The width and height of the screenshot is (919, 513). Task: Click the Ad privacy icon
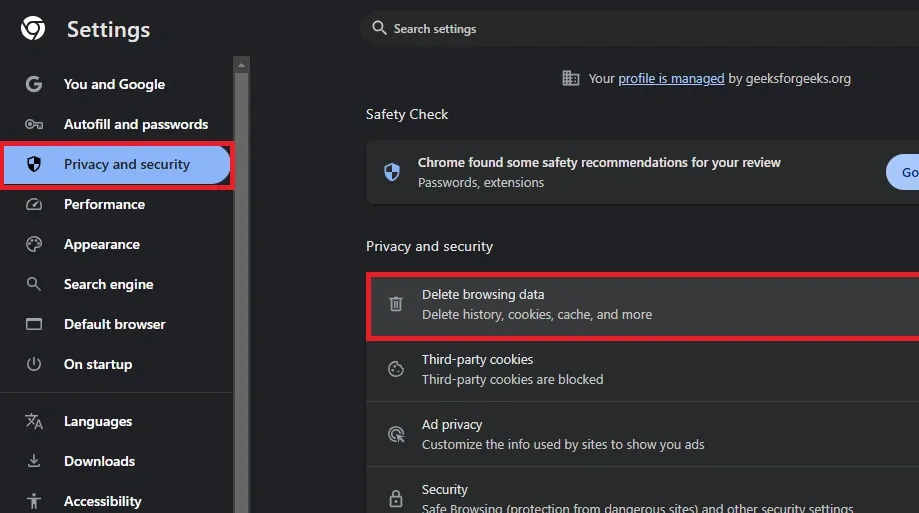tap(396, 434)
